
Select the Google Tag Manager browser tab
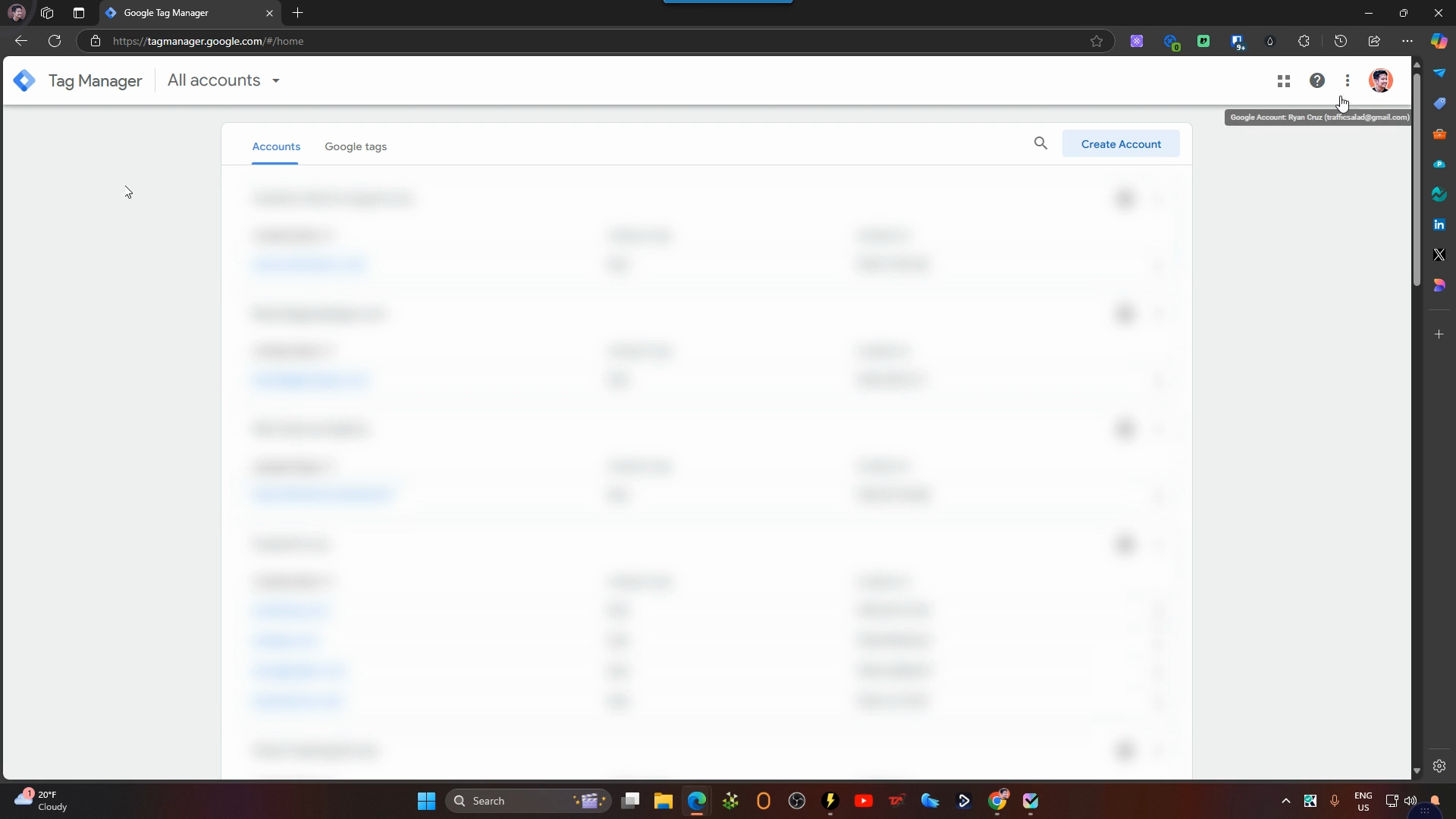pos(190,13)
